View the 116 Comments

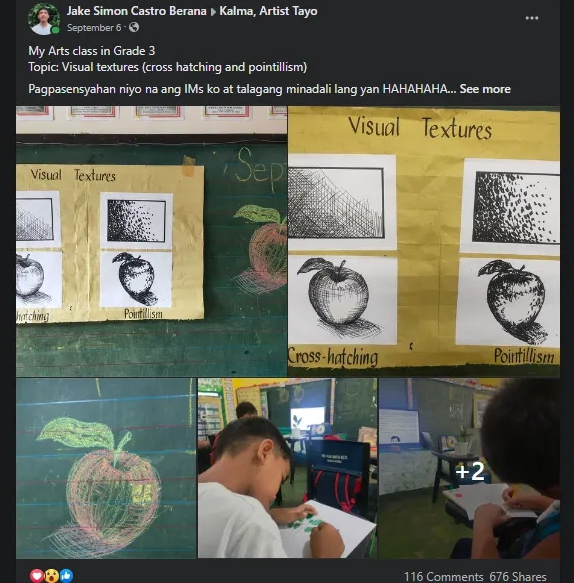pos(443,576)
